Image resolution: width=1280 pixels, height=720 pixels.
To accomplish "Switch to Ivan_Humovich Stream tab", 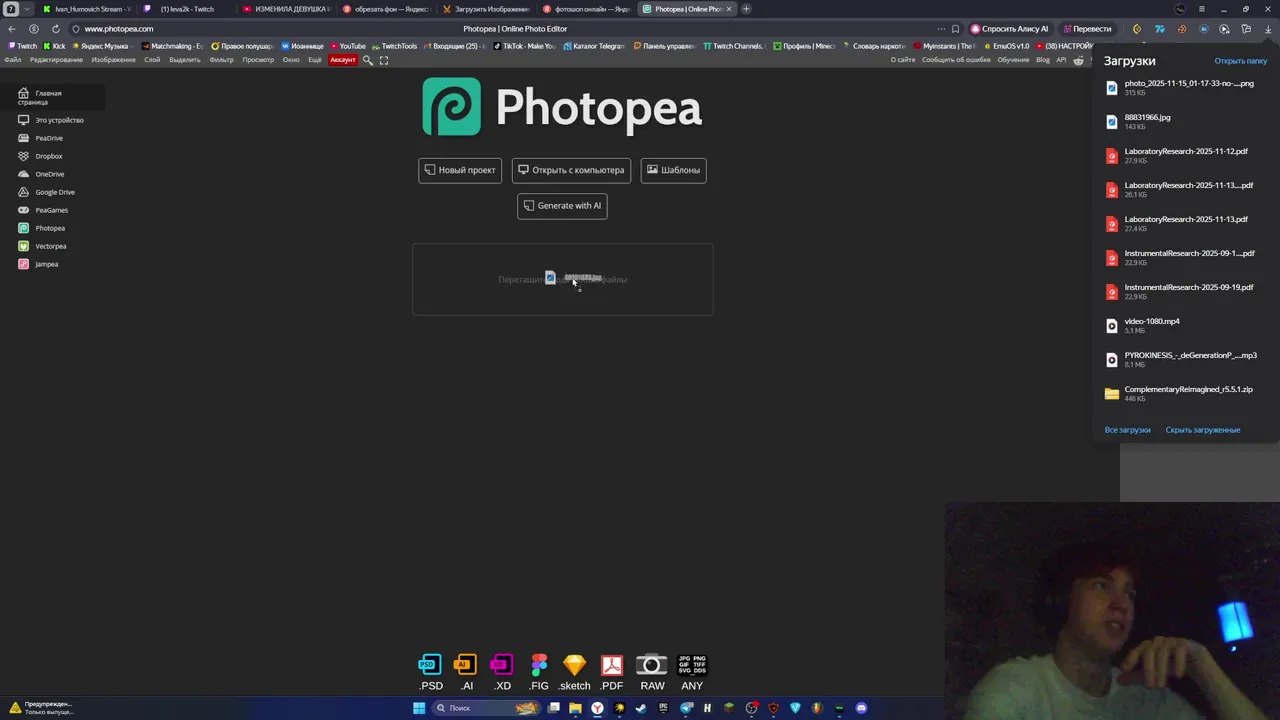I will coord(87,9).
